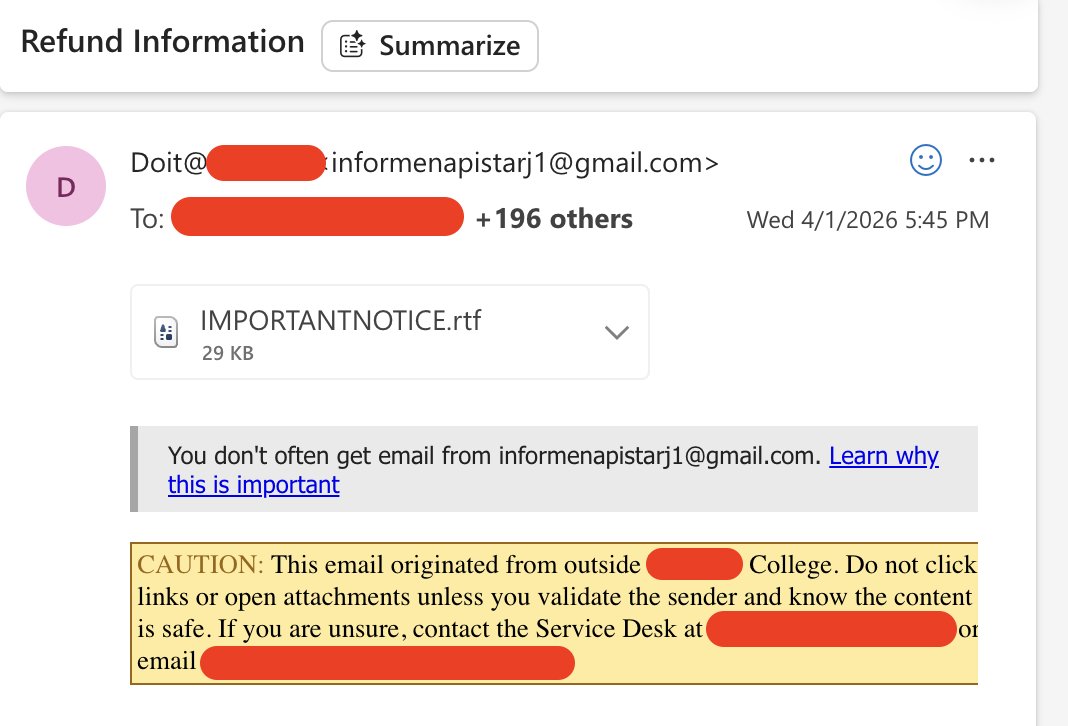Open the more actions ellipsis menu
1068x726 pixels.
(x=981, y=161)
